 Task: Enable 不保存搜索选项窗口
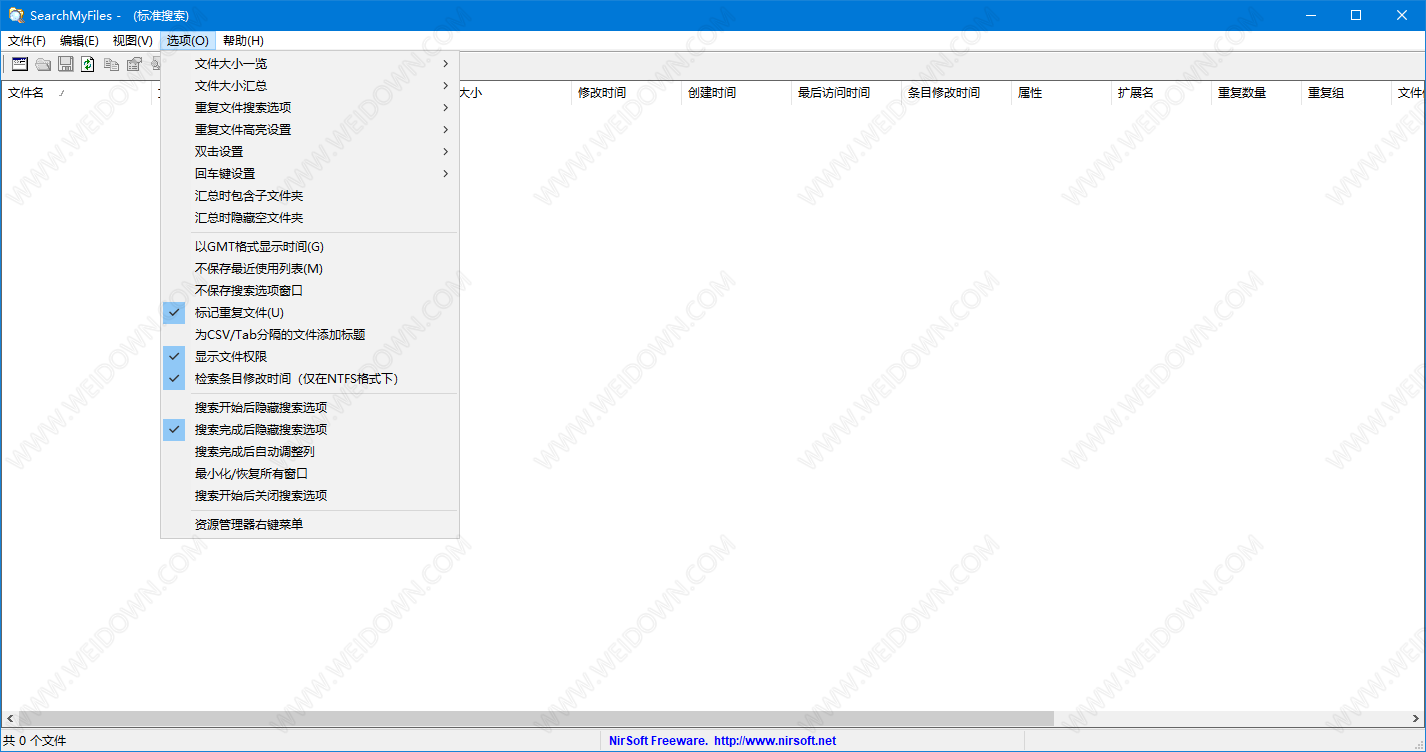[x=310, y=290]
